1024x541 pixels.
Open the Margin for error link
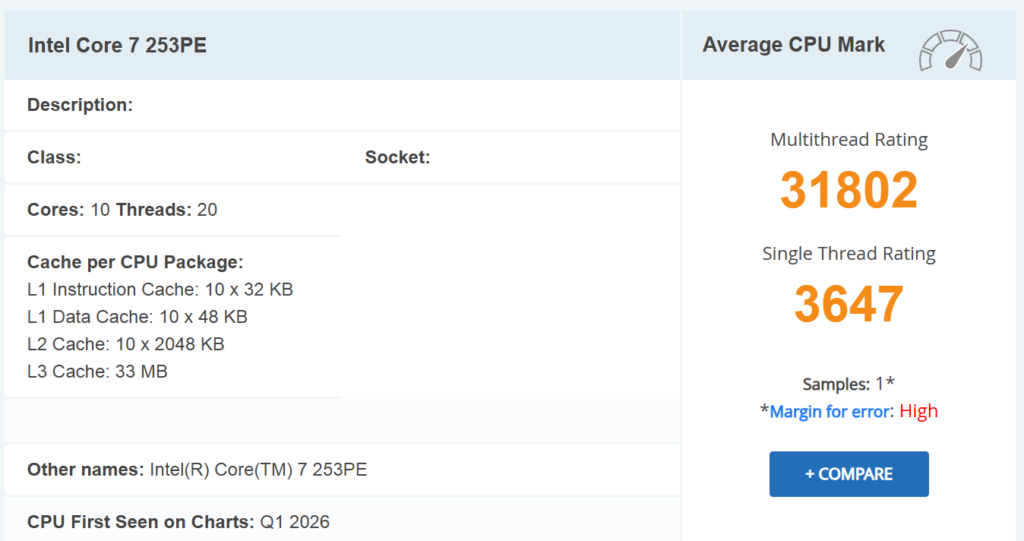coord(830,411)
